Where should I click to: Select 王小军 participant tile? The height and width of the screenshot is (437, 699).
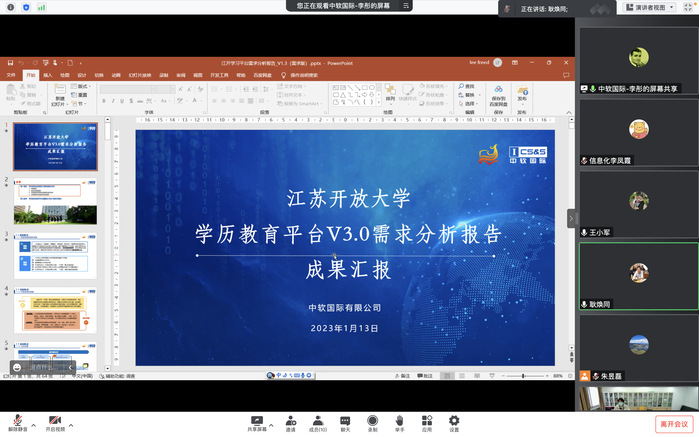tap(639, 205)
